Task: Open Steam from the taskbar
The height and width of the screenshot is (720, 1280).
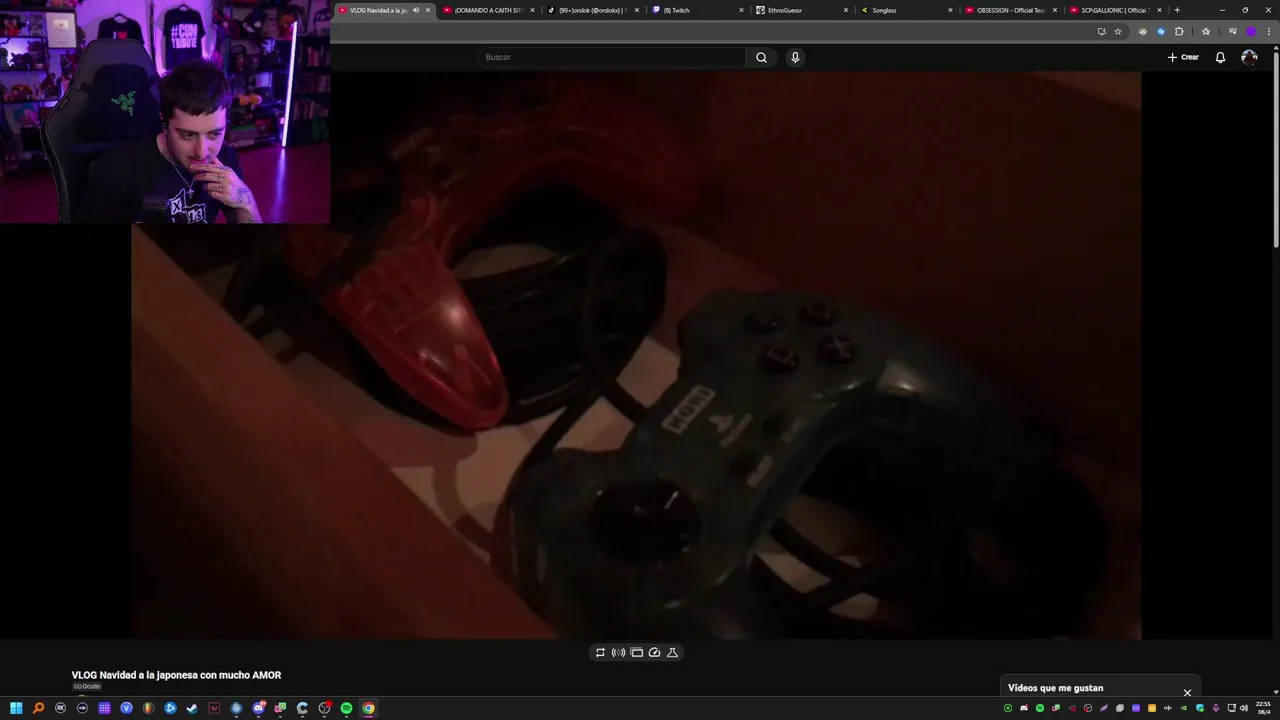Action: pos(192,708)
